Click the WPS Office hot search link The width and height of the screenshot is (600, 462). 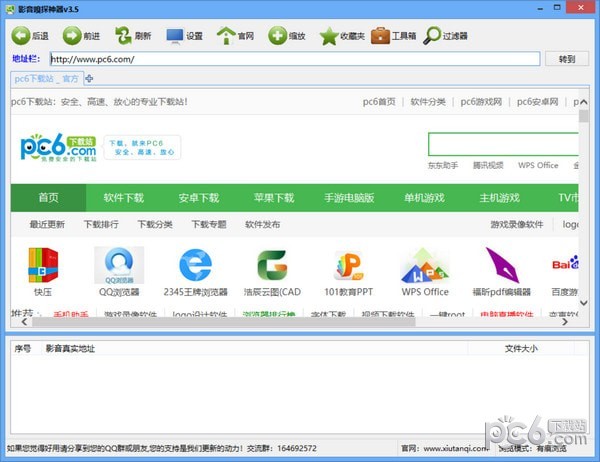(538, 165)
